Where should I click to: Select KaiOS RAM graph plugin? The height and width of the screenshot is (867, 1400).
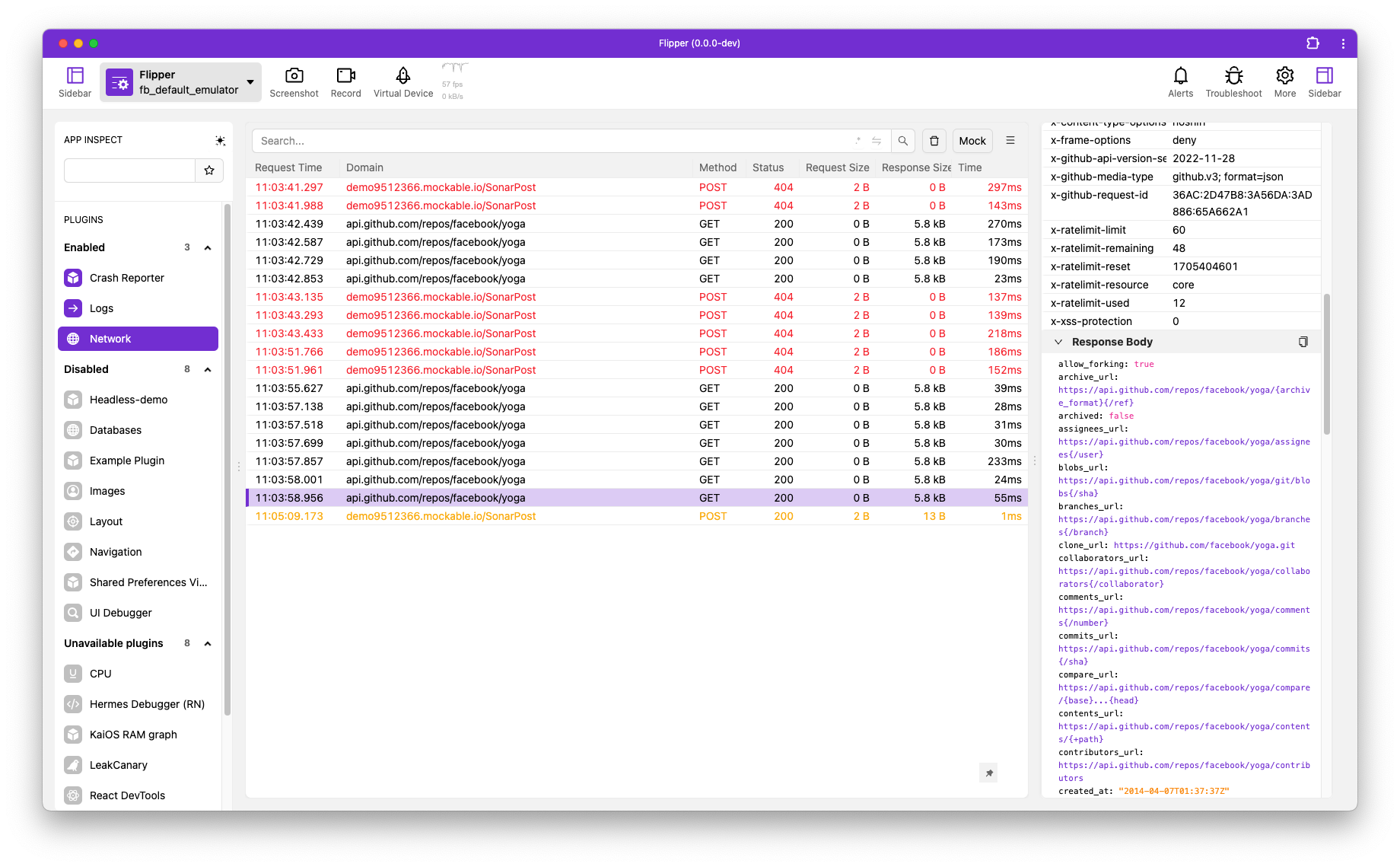click(x=138, y=735)
